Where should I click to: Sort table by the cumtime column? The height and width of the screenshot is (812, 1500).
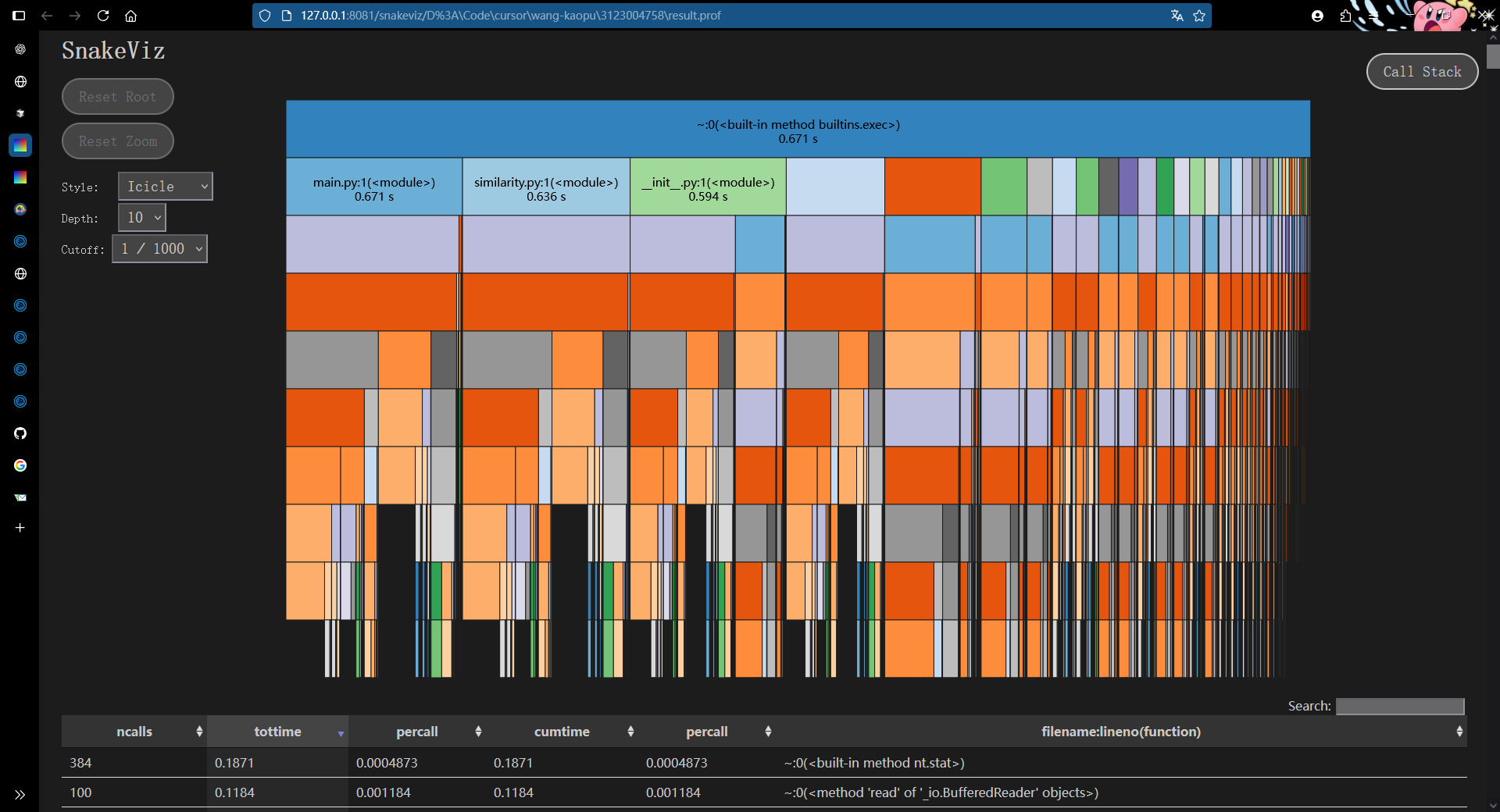coord(562,732)
